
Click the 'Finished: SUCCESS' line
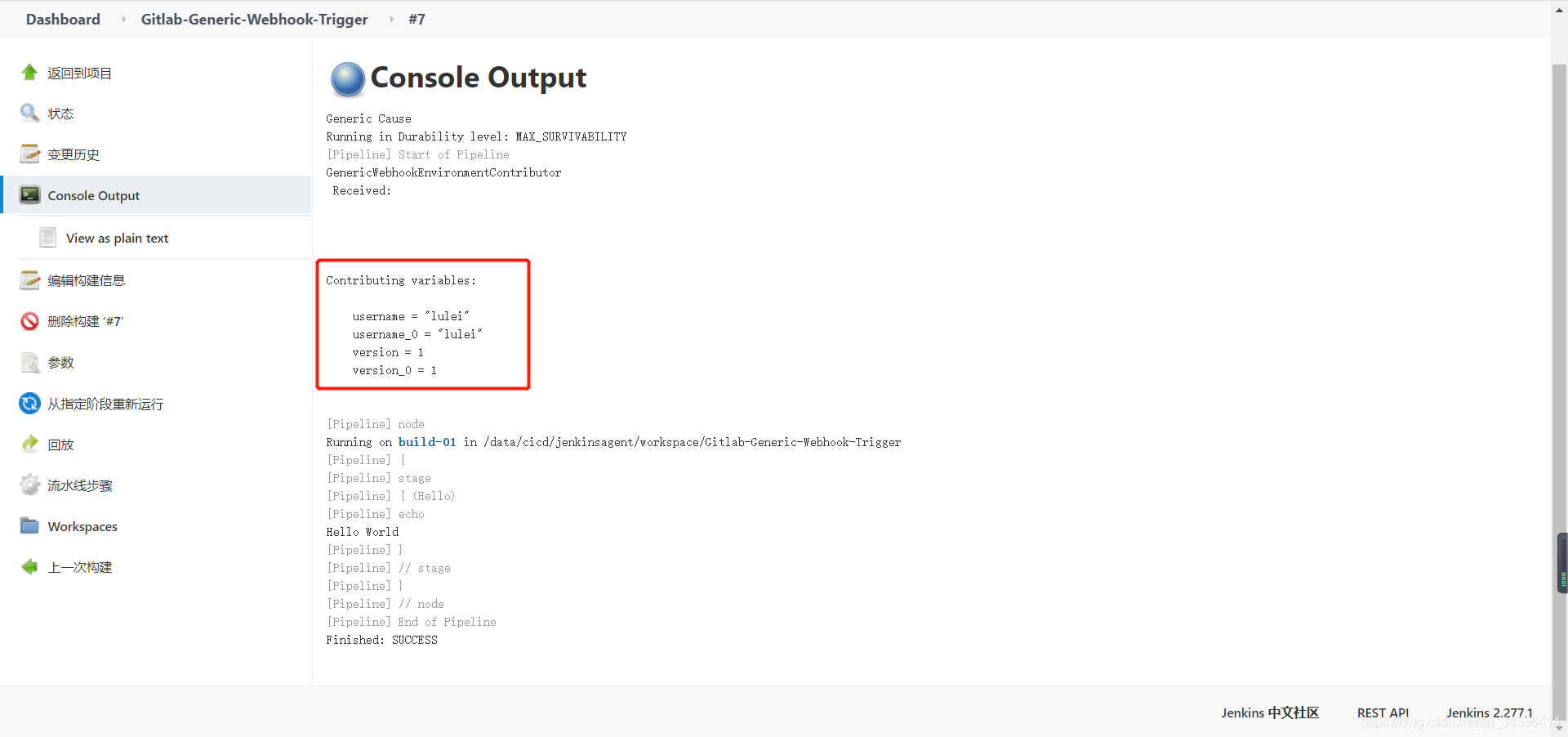click(381, 640)
